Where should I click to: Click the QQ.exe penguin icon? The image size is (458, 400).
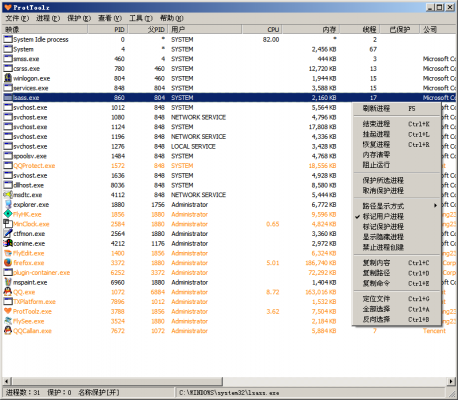point(8,292)
